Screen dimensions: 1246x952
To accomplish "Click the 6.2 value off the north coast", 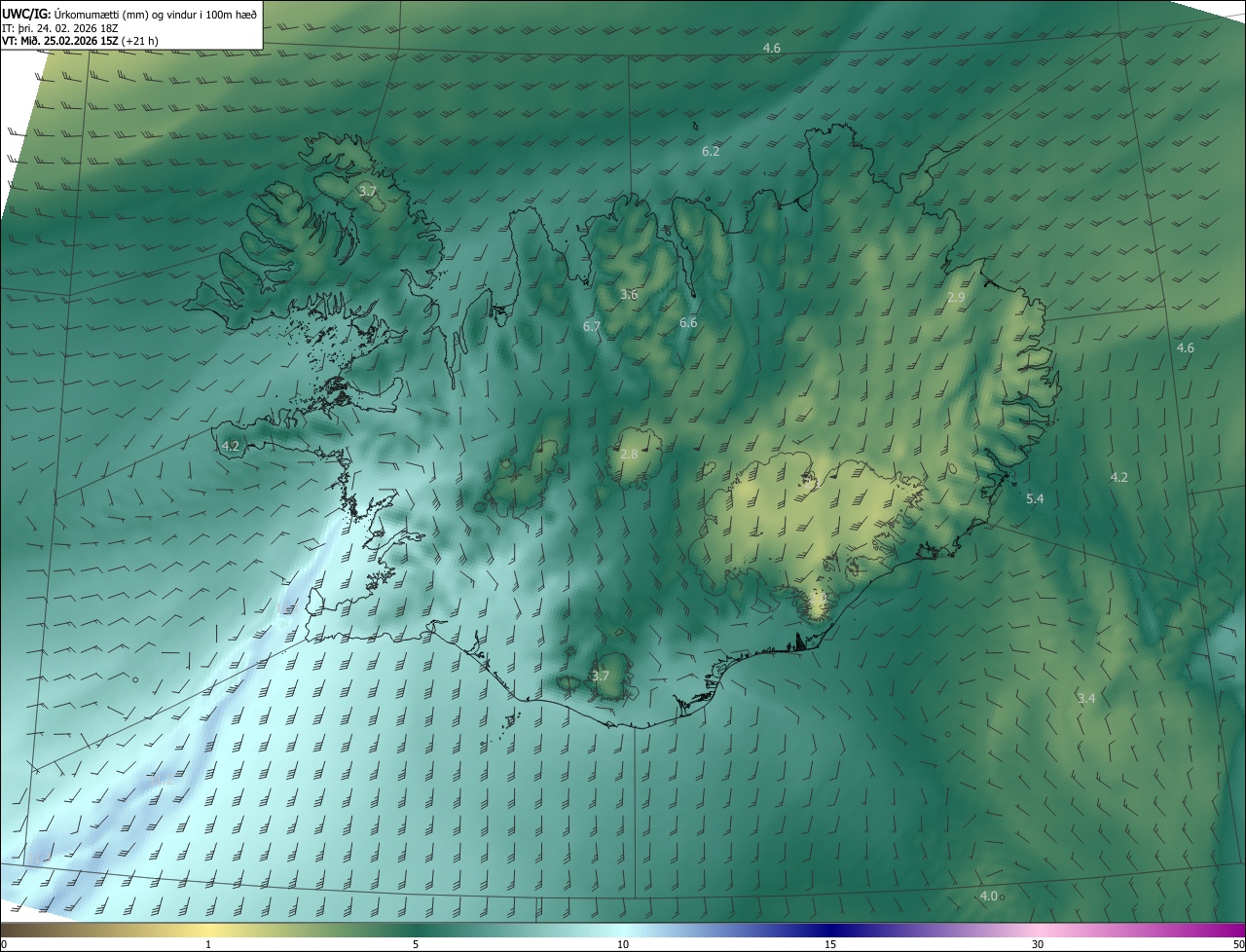I will click(x=711, y=151).
